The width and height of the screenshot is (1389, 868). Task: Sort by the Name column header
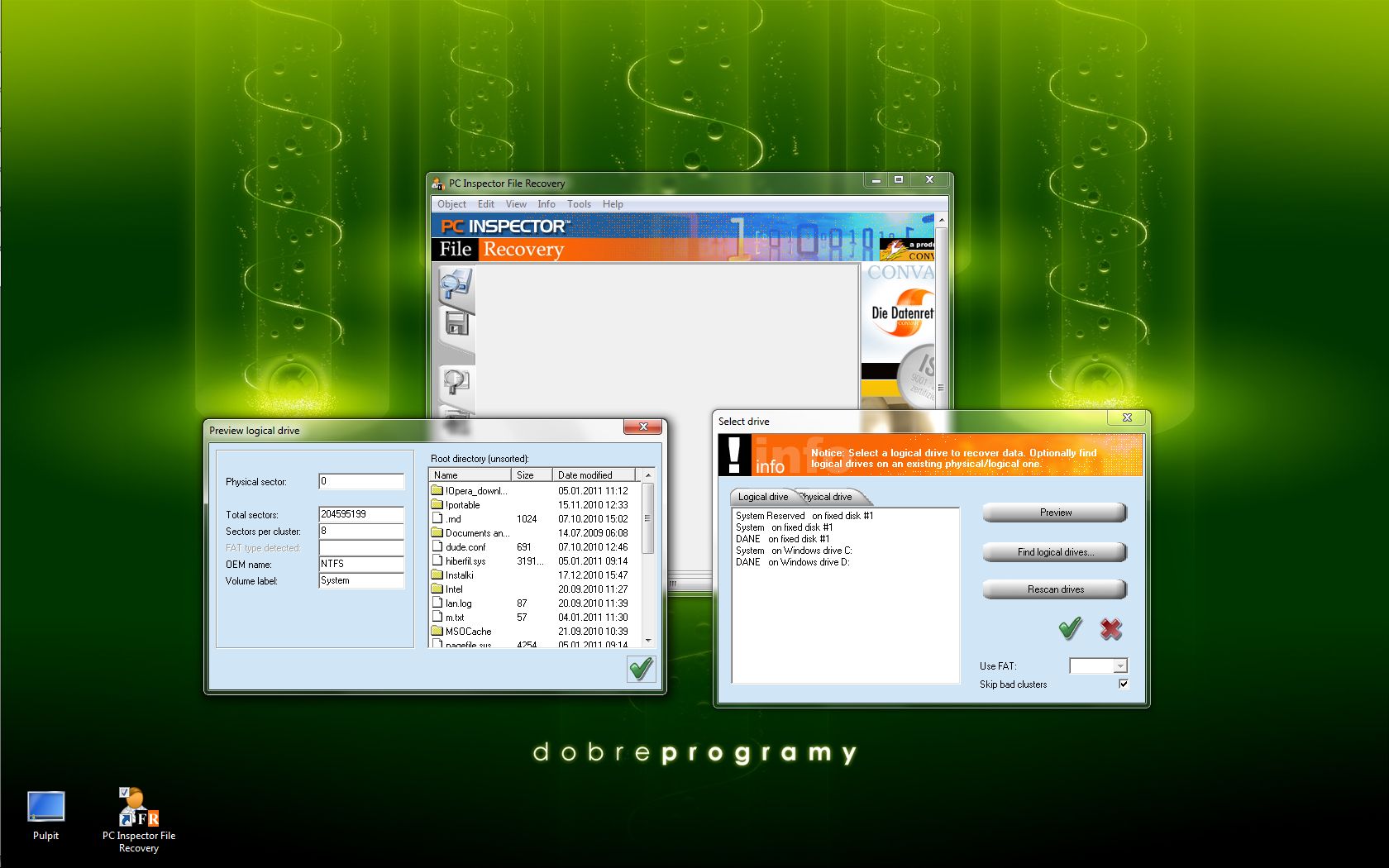pos(470,475)
